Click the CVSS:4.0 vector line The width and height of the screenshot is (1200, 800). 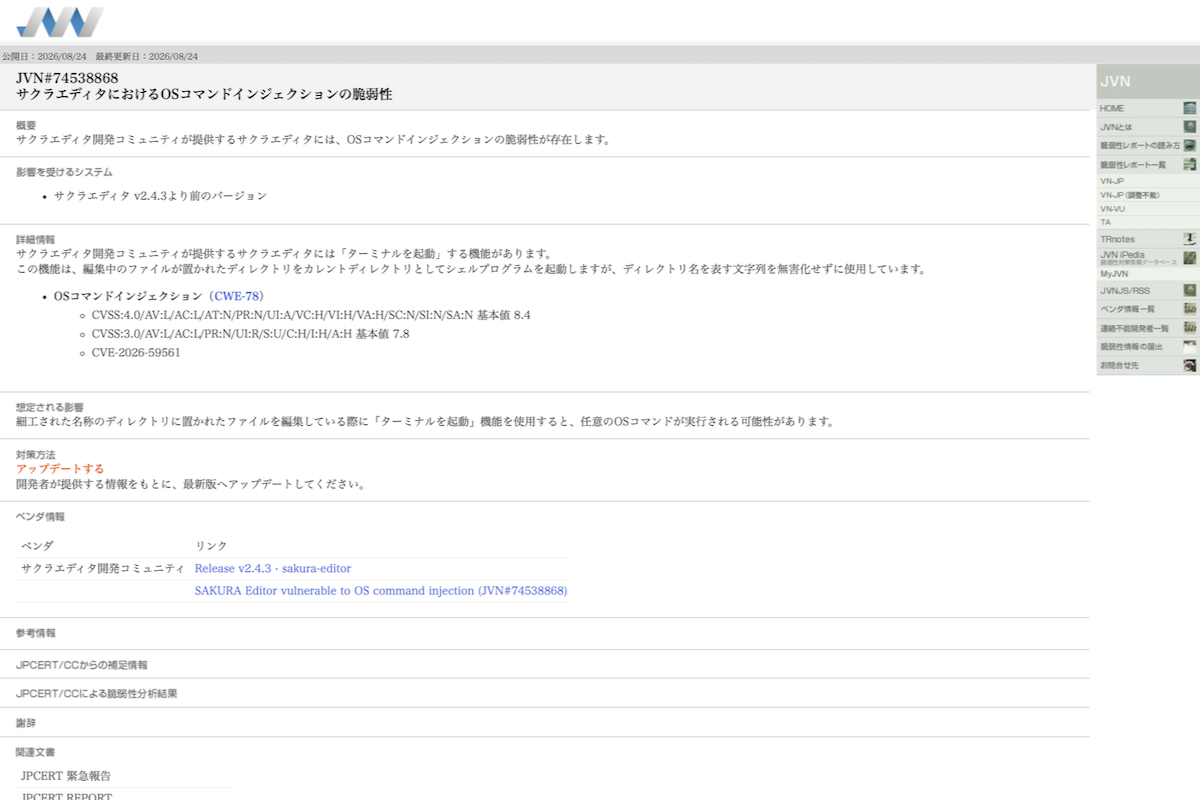click(311, 315)
